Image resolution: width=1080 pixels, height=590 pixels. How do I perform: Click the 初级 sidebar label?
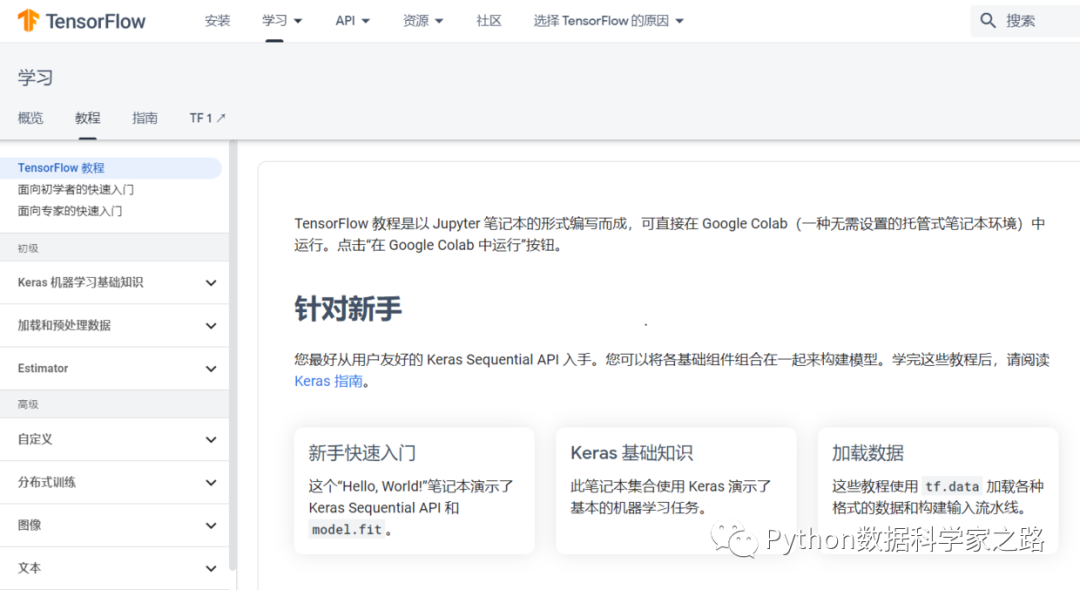[28, 249]
